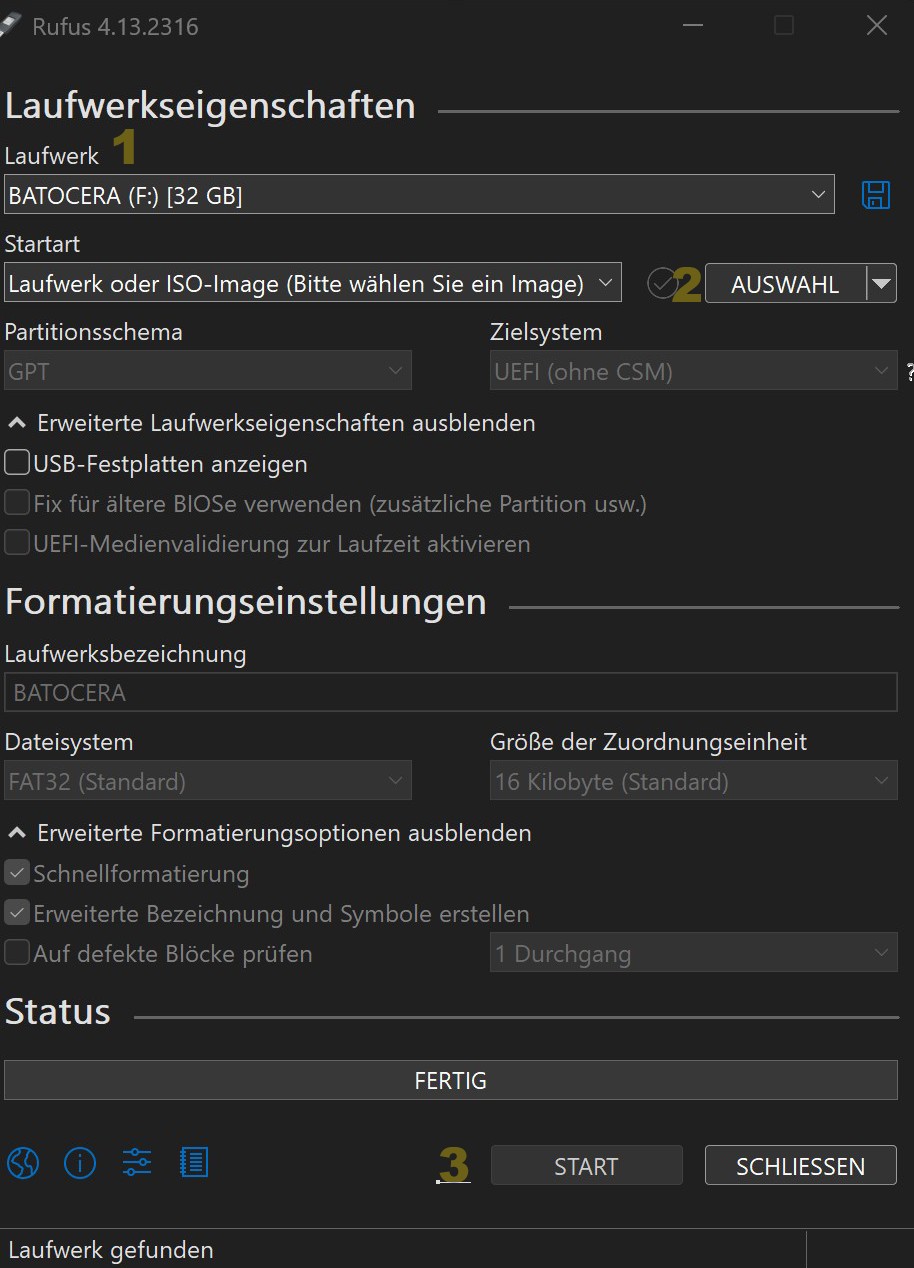
Task: Open the About info icon
Action: click(80, 1162)
